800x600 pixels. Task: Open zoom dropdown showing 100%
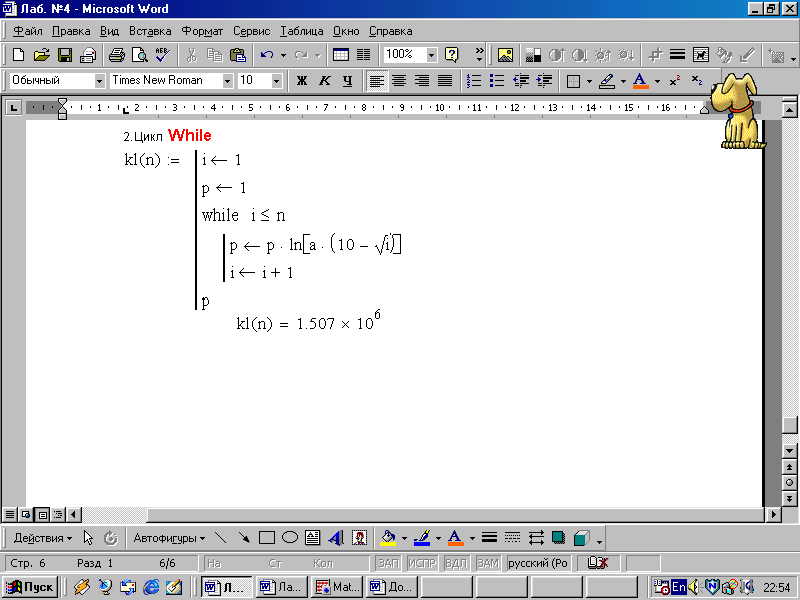pos(432,55)
